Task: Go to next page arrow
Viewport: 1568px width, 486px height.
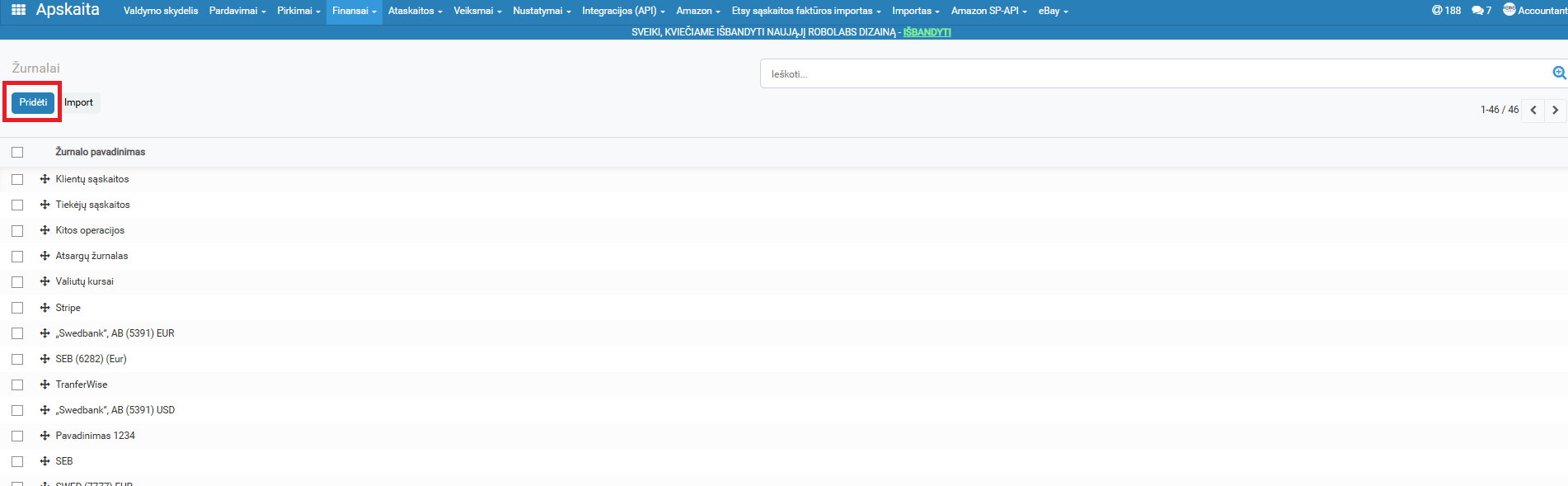Action: [x=1555, y=110]
